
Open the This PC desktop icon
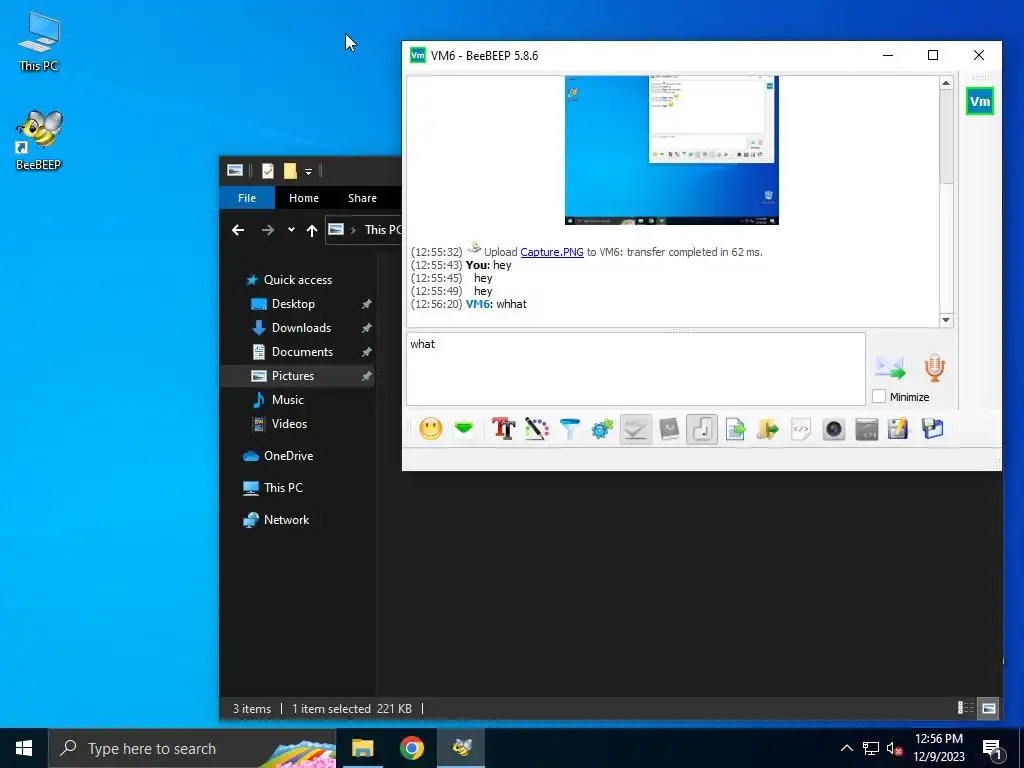[x=39, y=41]
